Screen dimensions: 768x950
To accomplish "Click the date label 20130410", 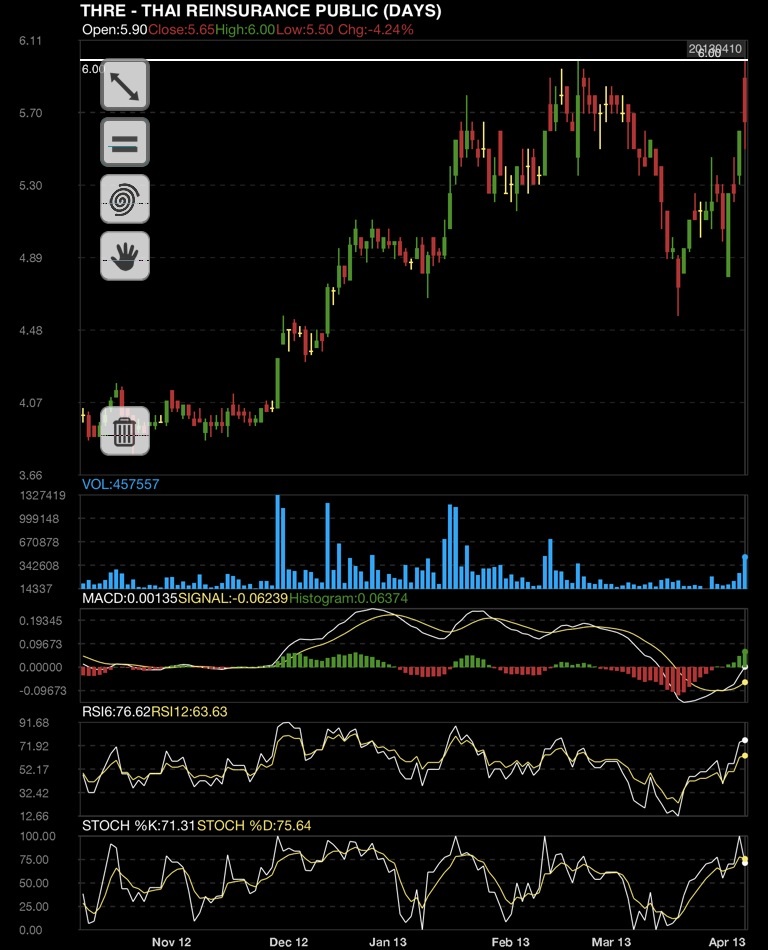I will (x=715, y=49).
